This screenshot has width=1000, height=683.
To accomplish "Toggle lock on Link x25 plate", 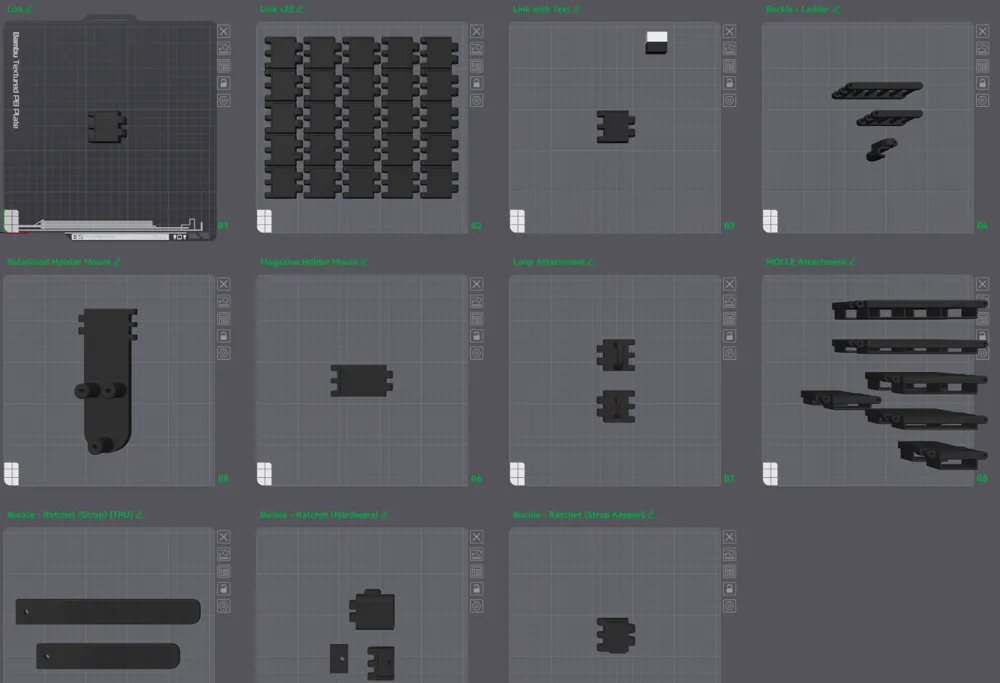I will [476, 83].
